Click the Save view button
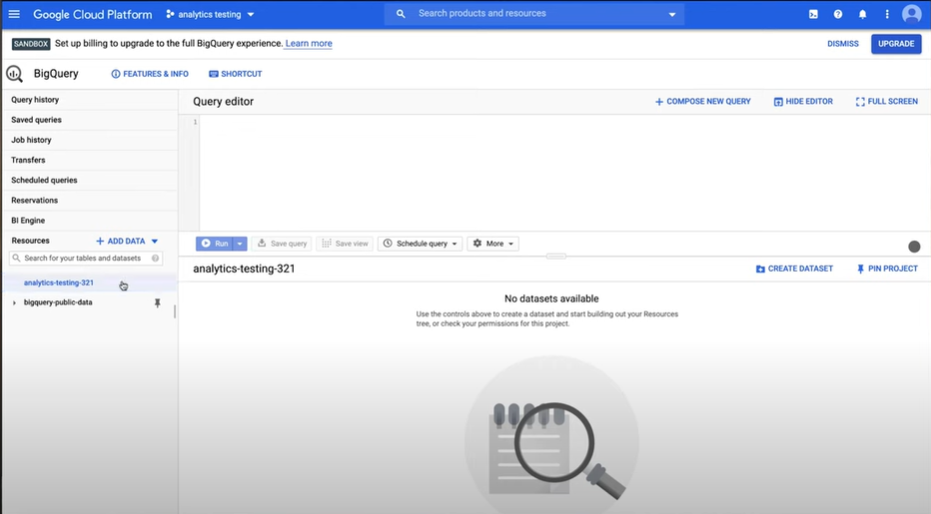The image size is (931, 514). (x=345, y=243)
